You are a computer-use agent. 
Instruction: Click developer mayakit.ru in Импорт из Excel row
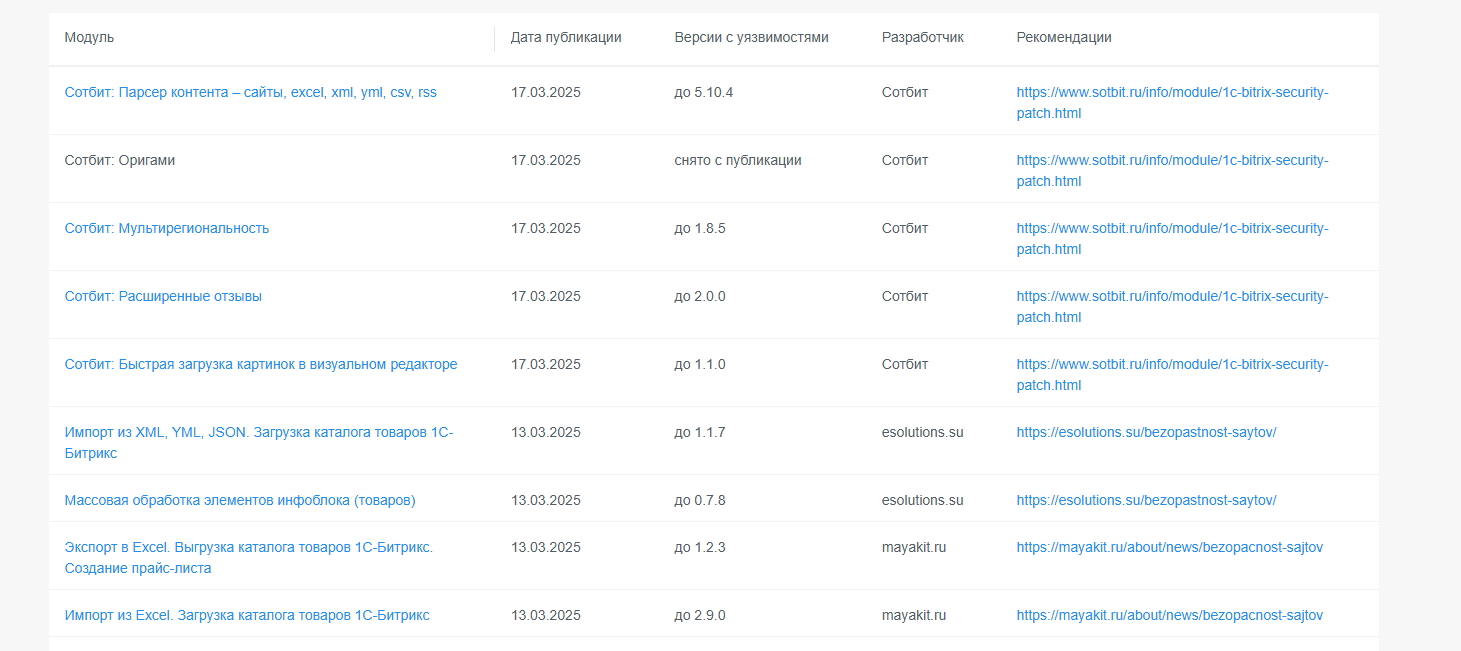[x=914, y=615]
